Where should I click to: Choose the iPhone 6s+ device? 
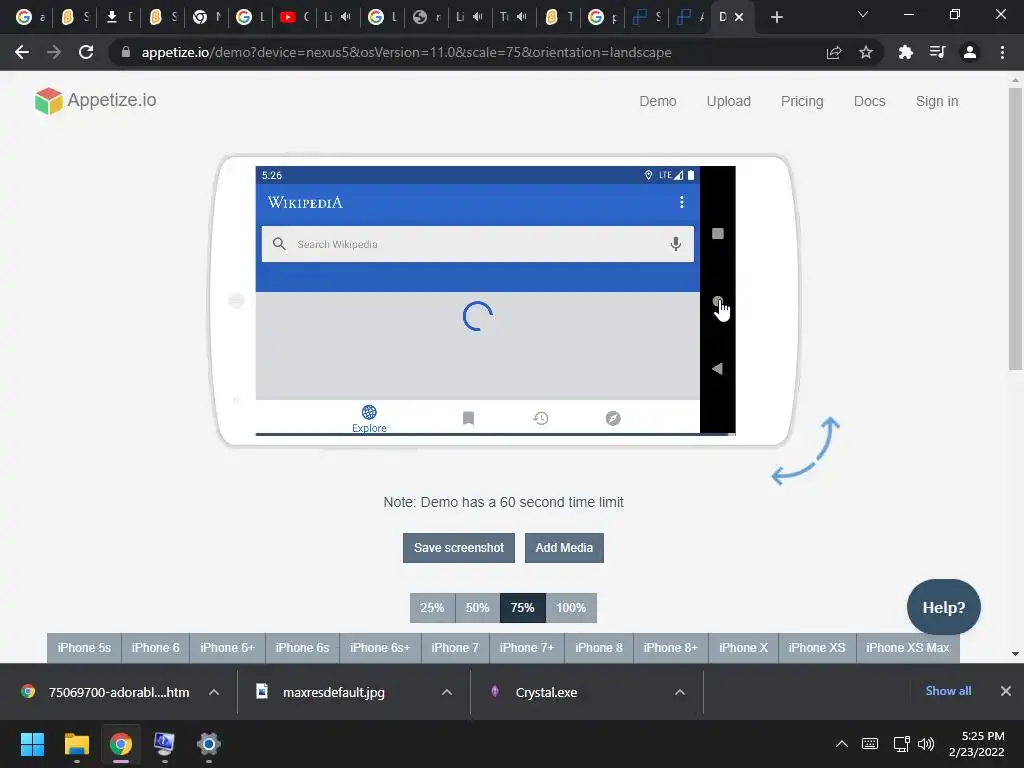pyautogui.click(x=380, y=648)
